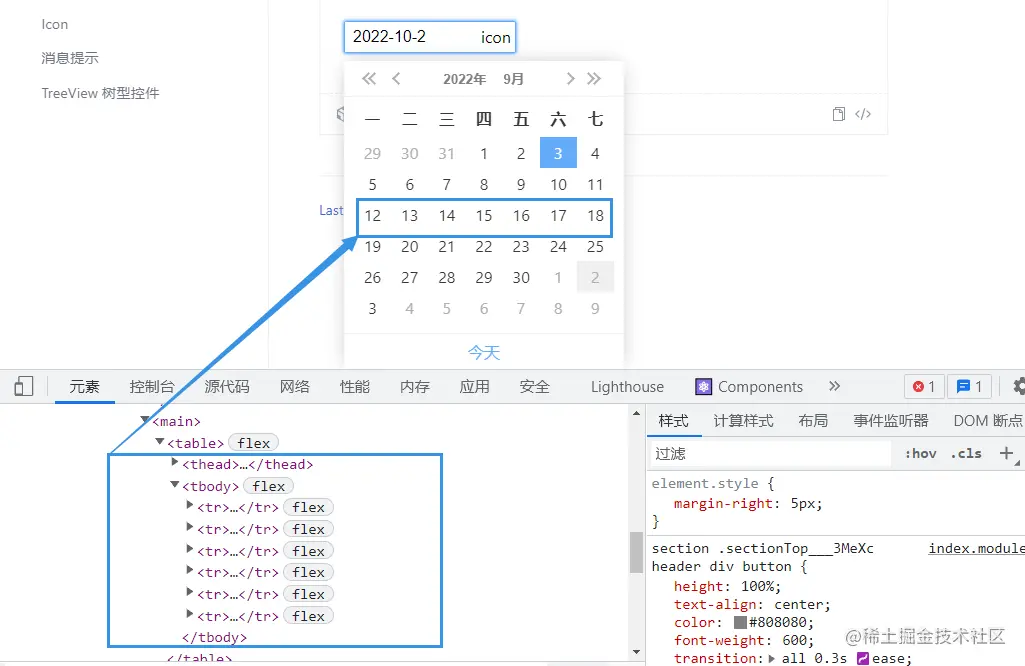This screenshot has height=666, width=1025.
Task: Jump to previous year with double-left arrow
Action: click(x=369, y=79)
